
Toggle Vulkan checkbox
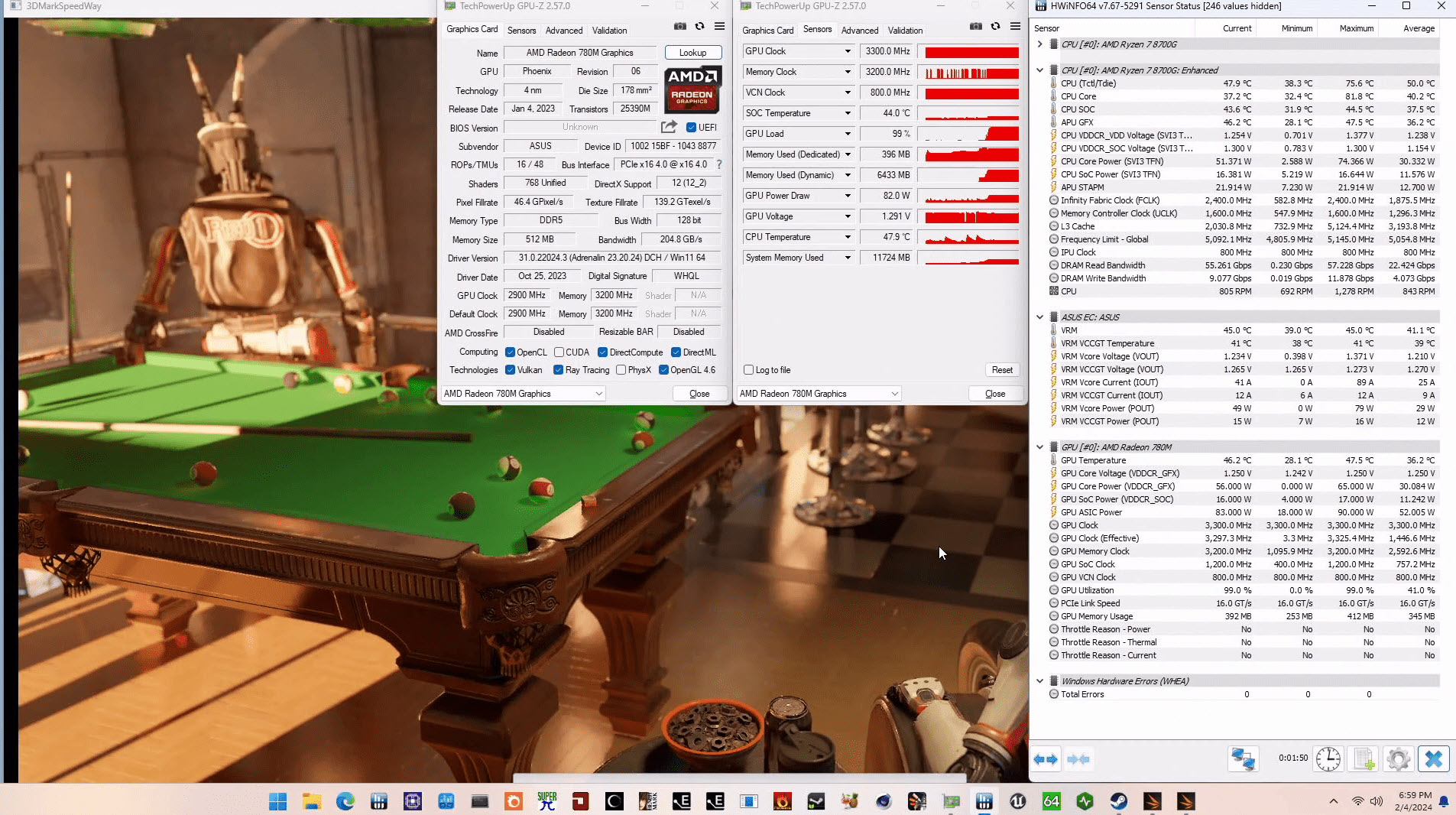pos(510,370)
